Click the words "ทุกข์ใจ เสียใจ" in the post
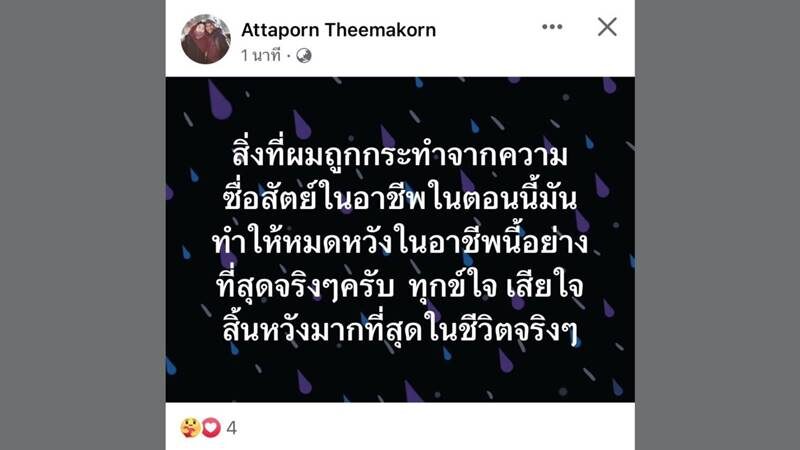The height and width of the screenshot is (450, 800). pos(496,287)
